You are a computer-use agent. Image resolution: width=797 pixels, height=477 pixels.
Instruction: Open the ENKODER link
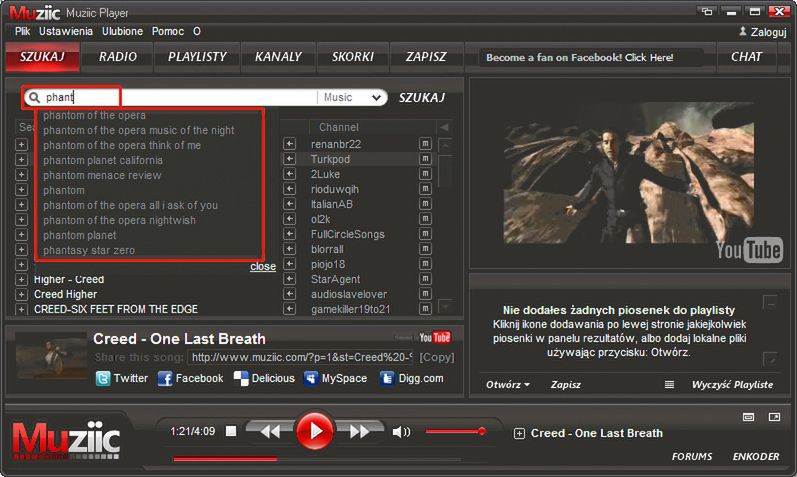[x=756, y=456]
